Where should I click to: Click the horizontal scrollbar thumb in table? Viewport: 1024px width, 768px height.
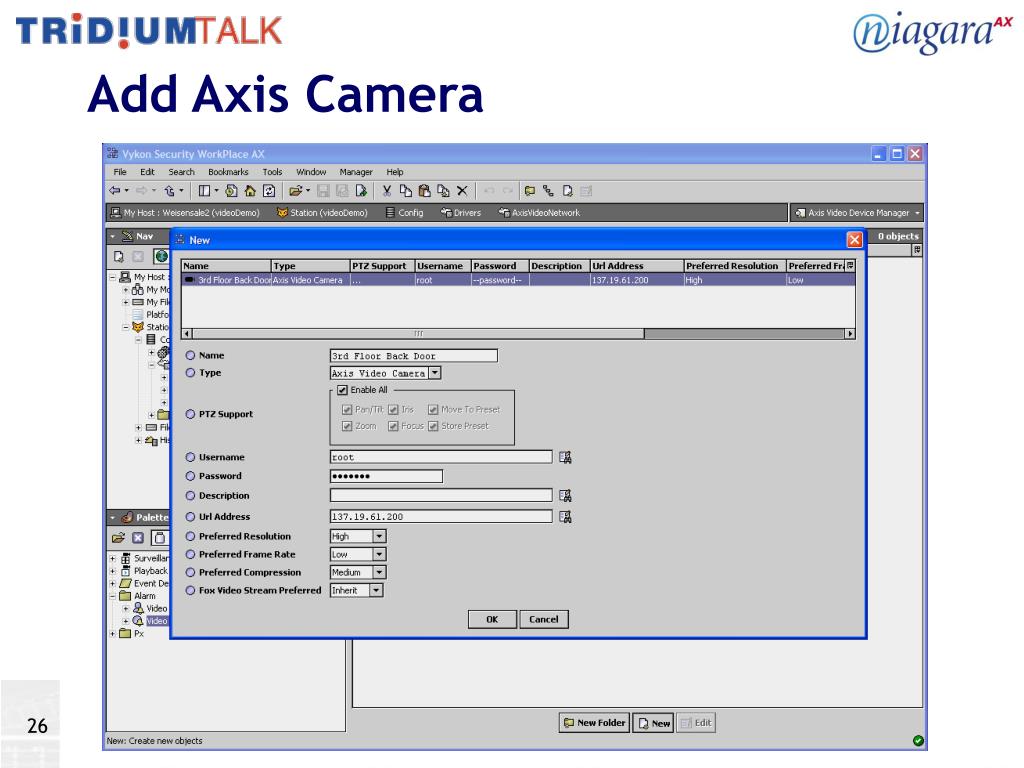418,334
